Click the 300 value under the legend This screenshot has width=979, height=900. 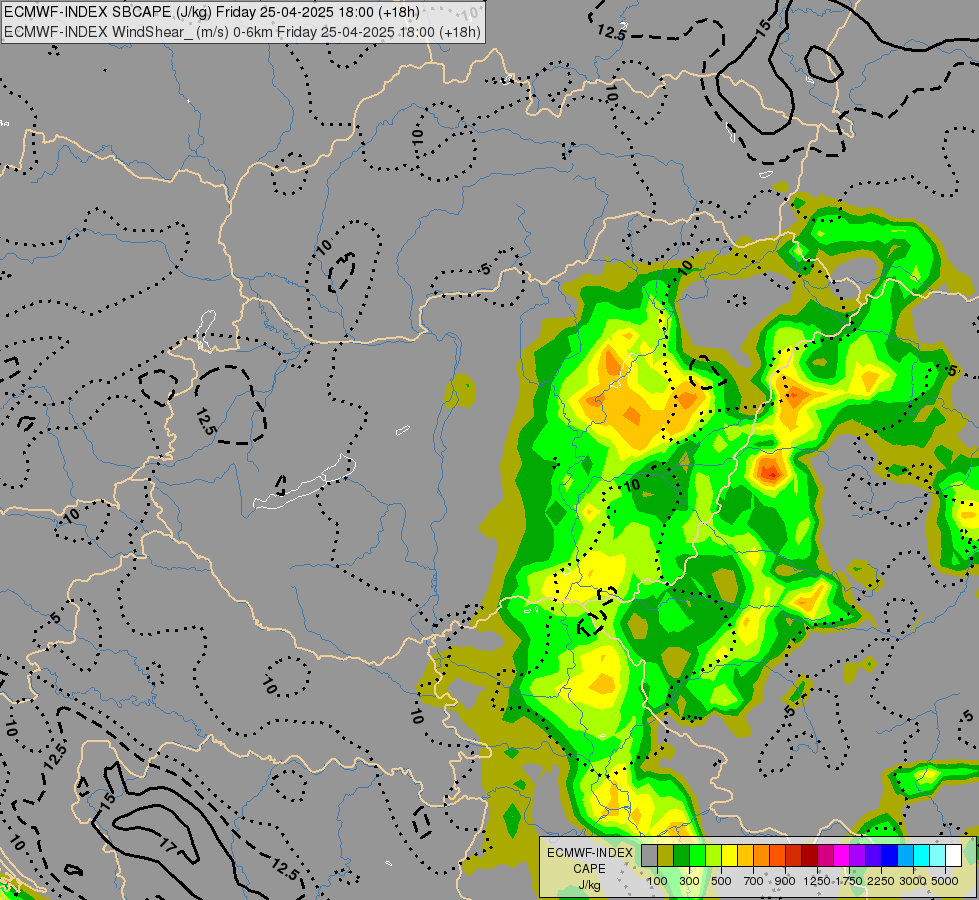tap(689, 881)
